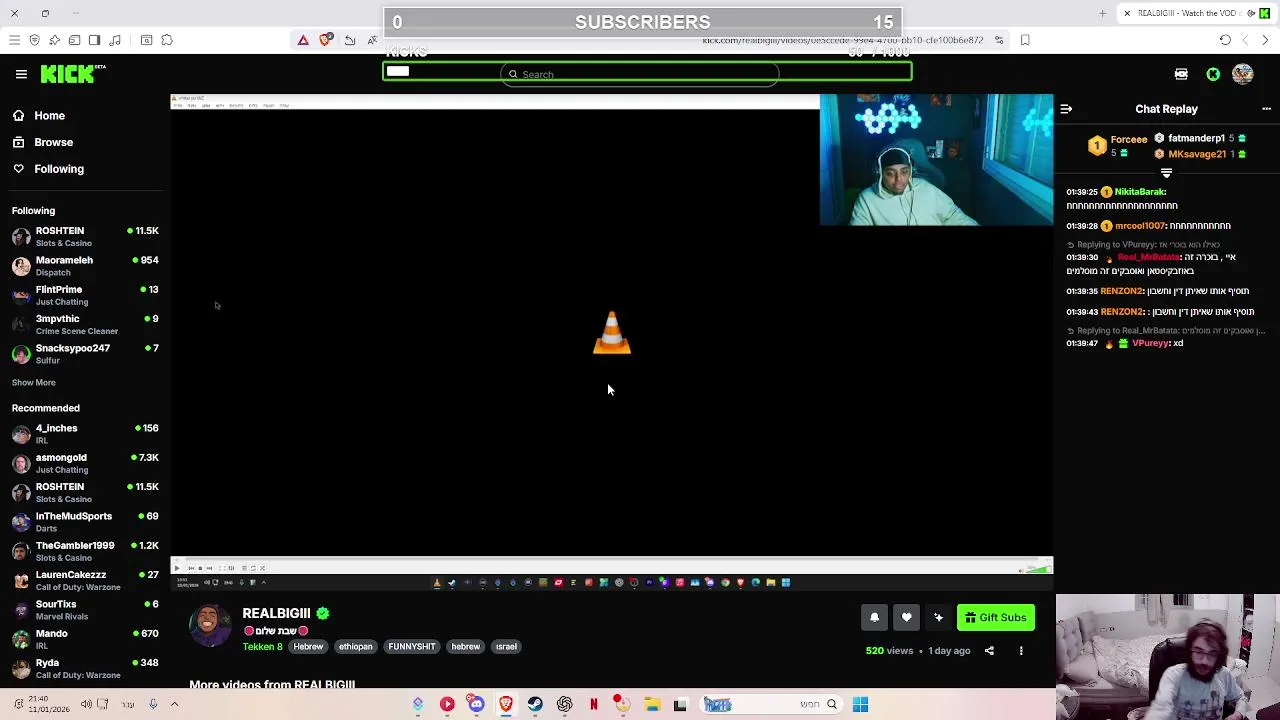Open Kick clips icon in header
Screen dimensions: 1280x720
pos(1181,74)
